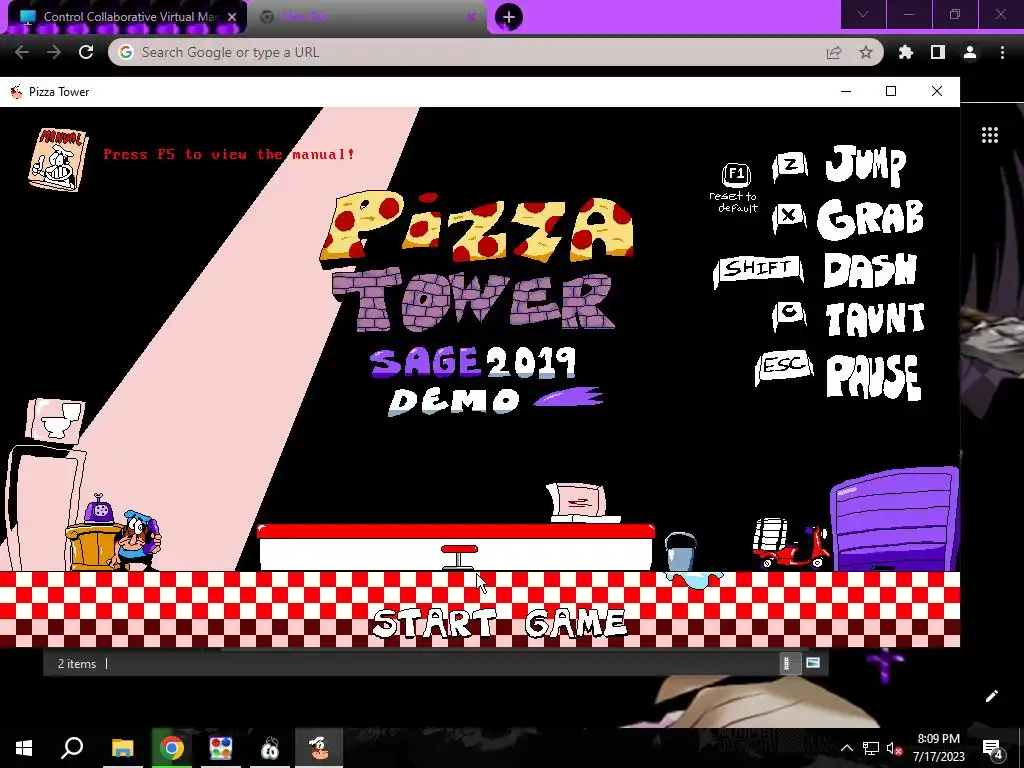Image resolution: width=1024 pixels, height=768 pixels.
Task: Select the Z key binding for Jump
Action: (x=790, y=166)
